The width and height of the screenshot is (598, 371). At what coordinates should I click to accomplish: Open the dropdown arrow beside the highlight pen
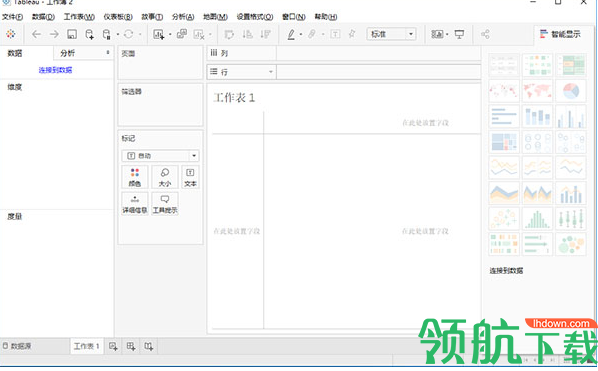coord(301,34)
